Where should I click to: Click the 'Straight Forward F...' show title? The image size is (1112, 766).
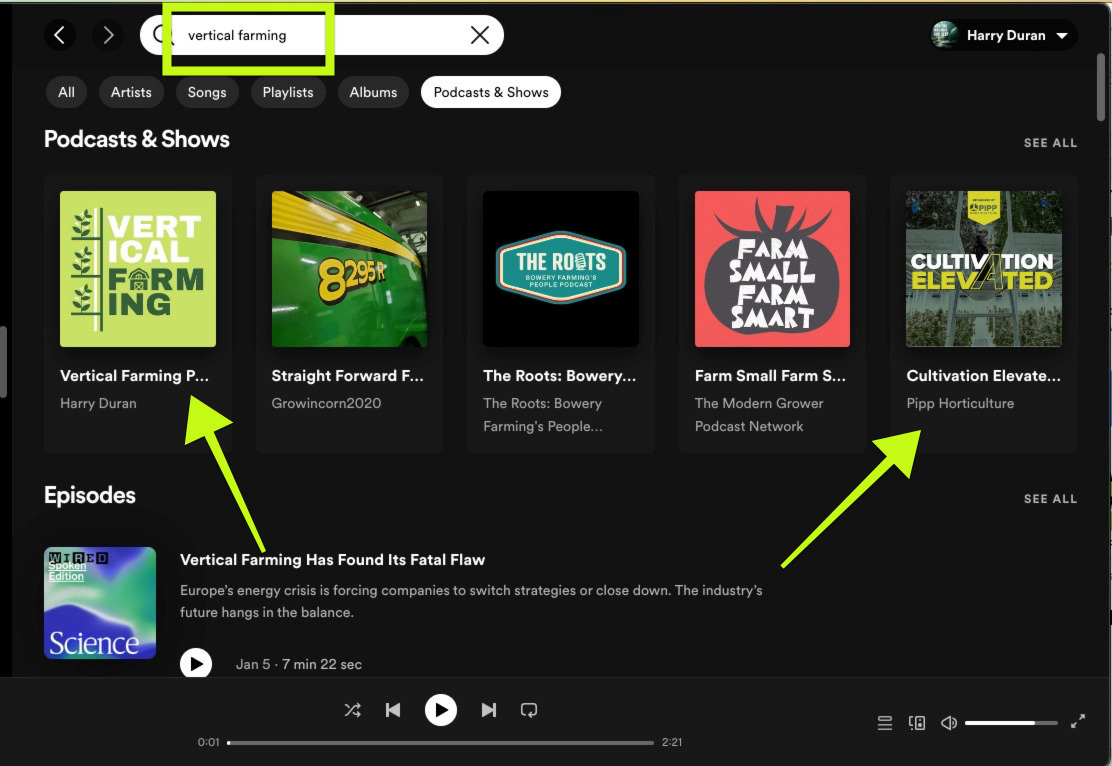(348, 376)
